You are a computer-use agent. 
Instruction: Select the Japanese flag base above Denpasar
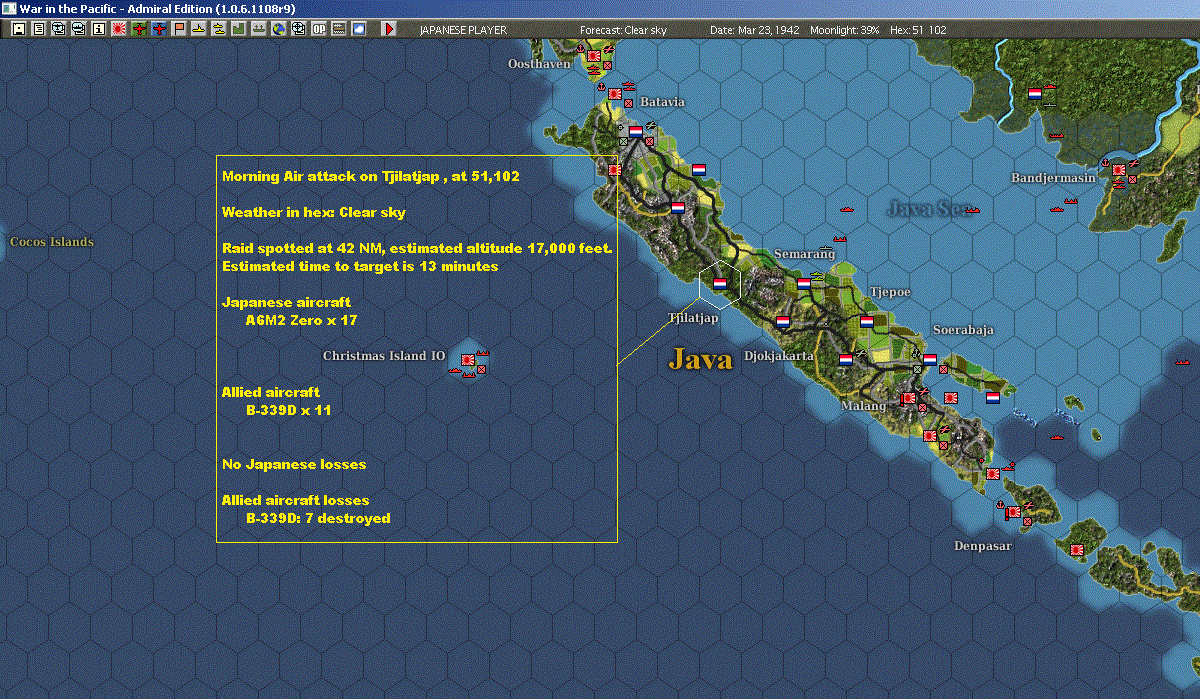click(1013, 512)
